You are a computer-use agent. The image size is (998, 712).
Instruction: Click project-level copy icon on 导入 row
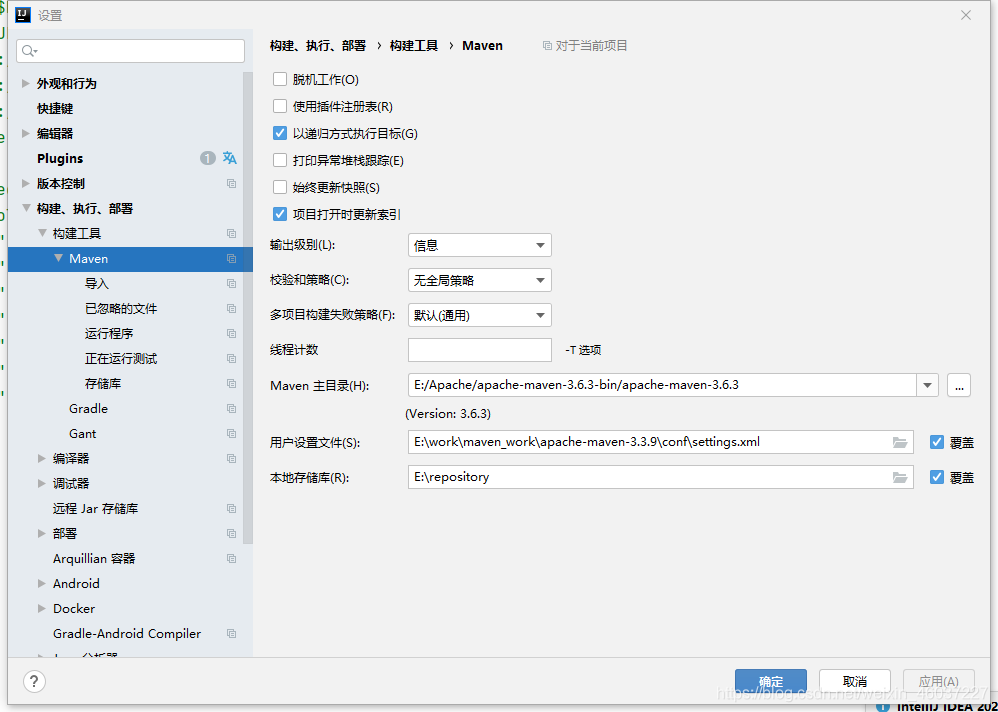[x=231, y=283]
